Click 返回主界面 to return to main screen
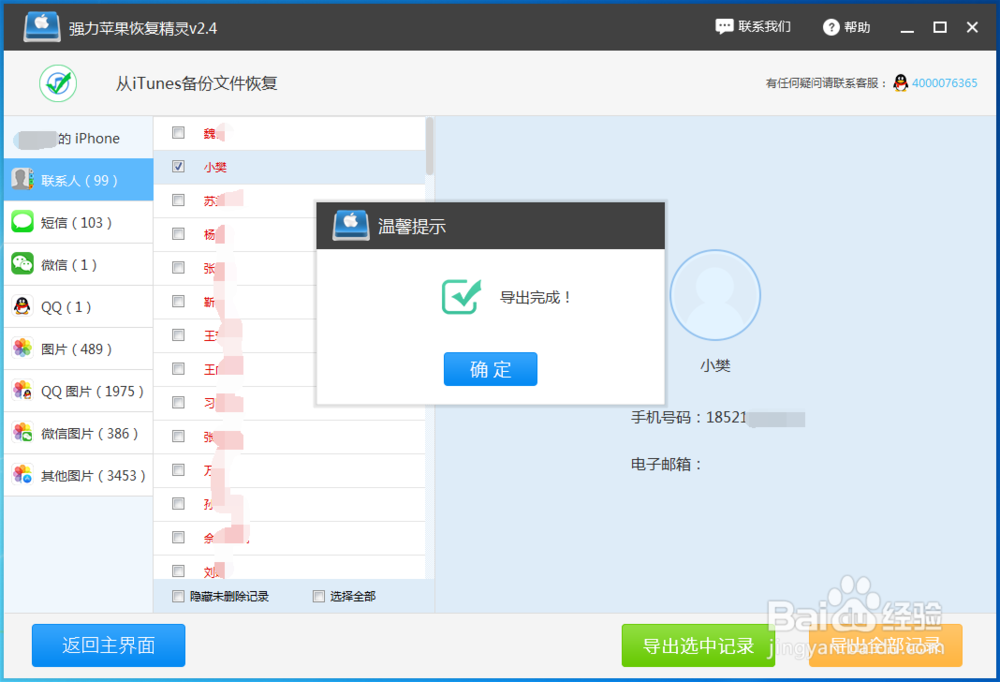The width and height of the screenshot is (1000, 682). (x=108, y=645)
